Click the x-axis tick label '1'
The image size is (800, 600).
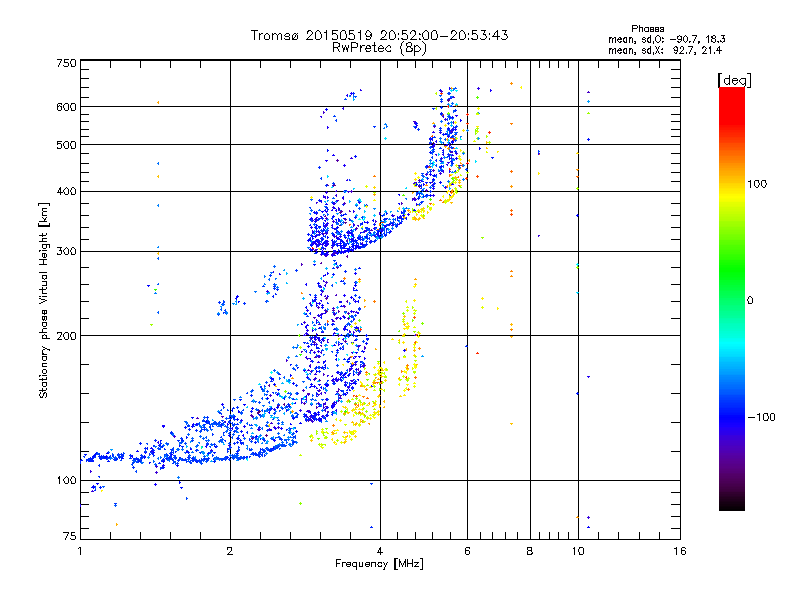[x=80, y=551]
